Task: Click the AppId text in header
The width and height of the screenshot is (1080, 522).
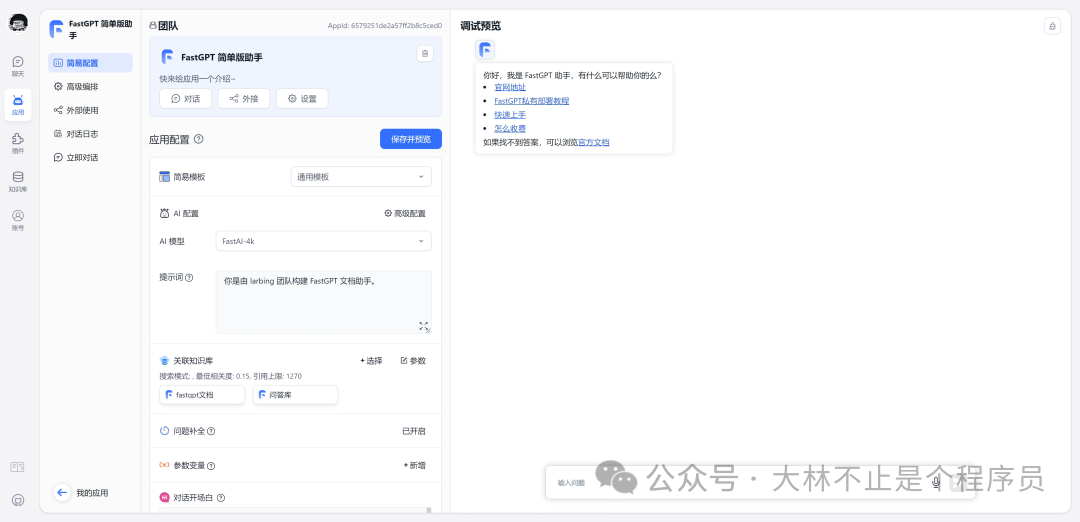Action: coord(384,26)
